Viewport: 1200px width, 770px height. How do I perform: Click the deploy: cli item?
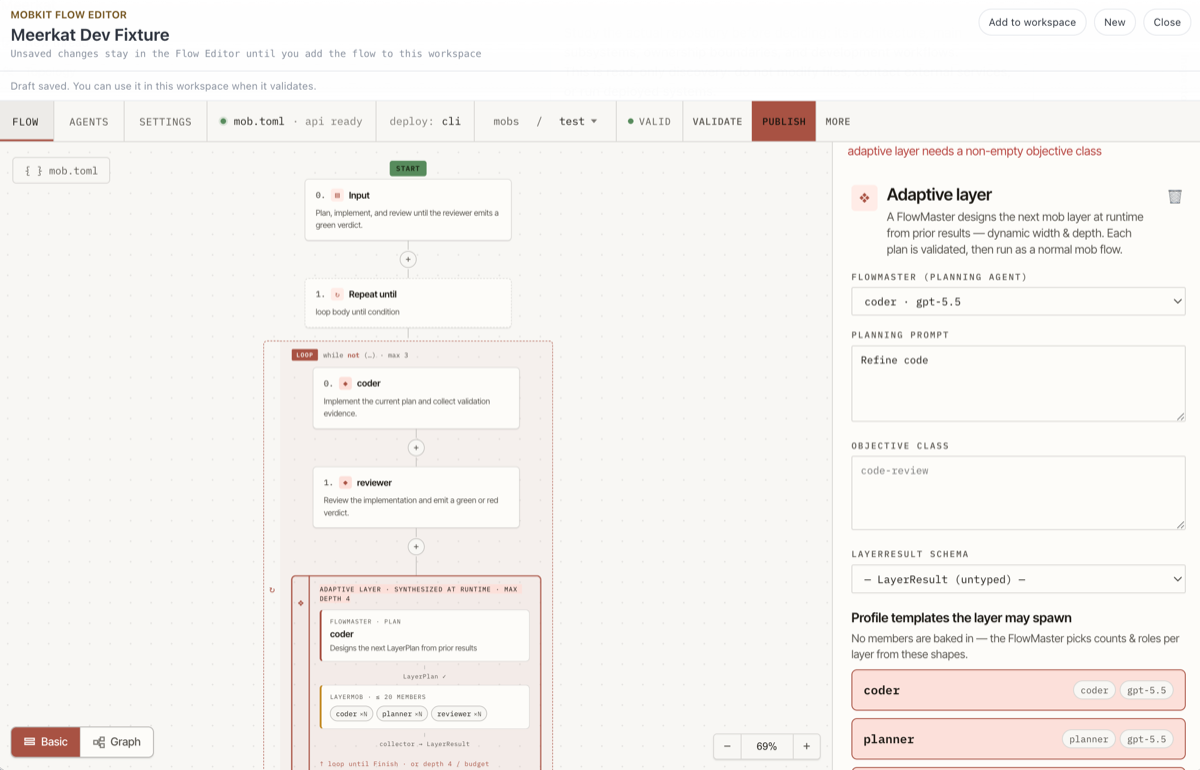(x=425, y=121)
